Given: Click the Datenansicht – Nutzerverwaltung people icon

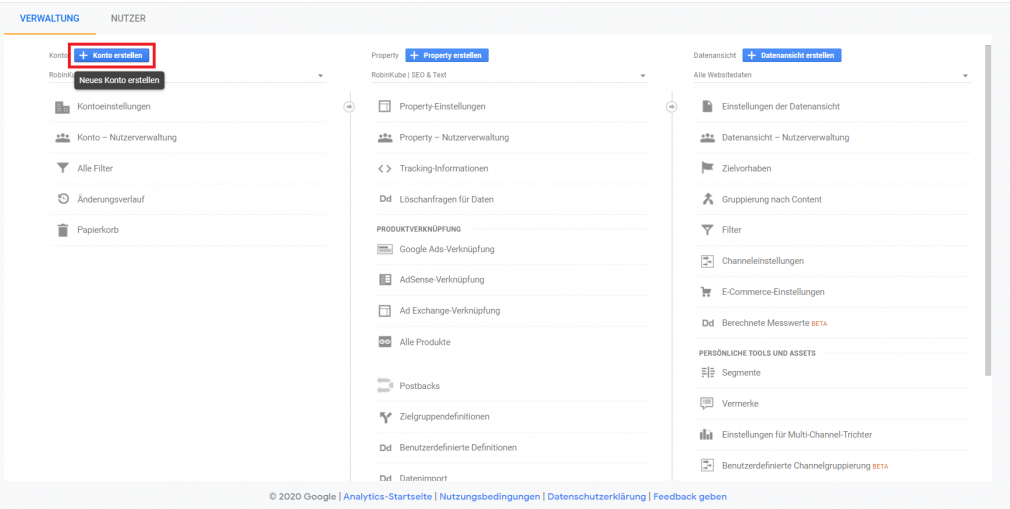Looking at the screenshot, I should (707, 137).
